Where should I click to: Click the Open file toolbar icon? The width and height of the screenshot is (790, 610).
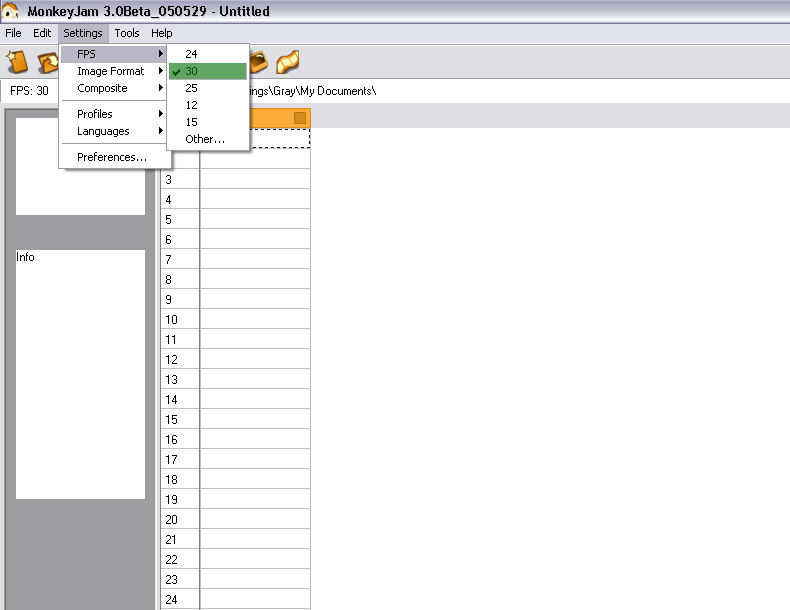pyautogui.click(x=47, y=62)
